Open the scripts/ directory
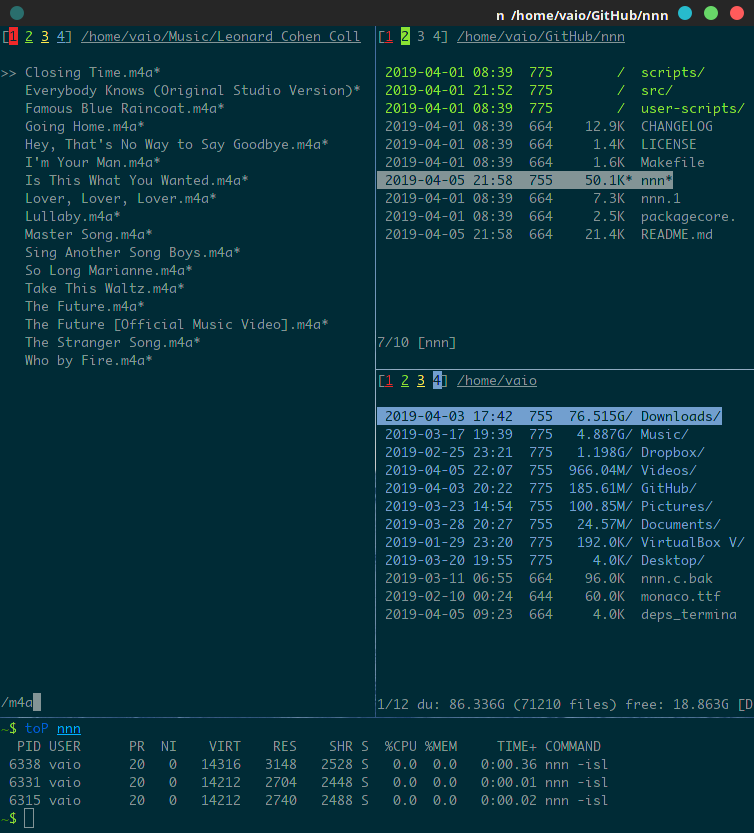The image size is (754, 833). coord(673,72)
